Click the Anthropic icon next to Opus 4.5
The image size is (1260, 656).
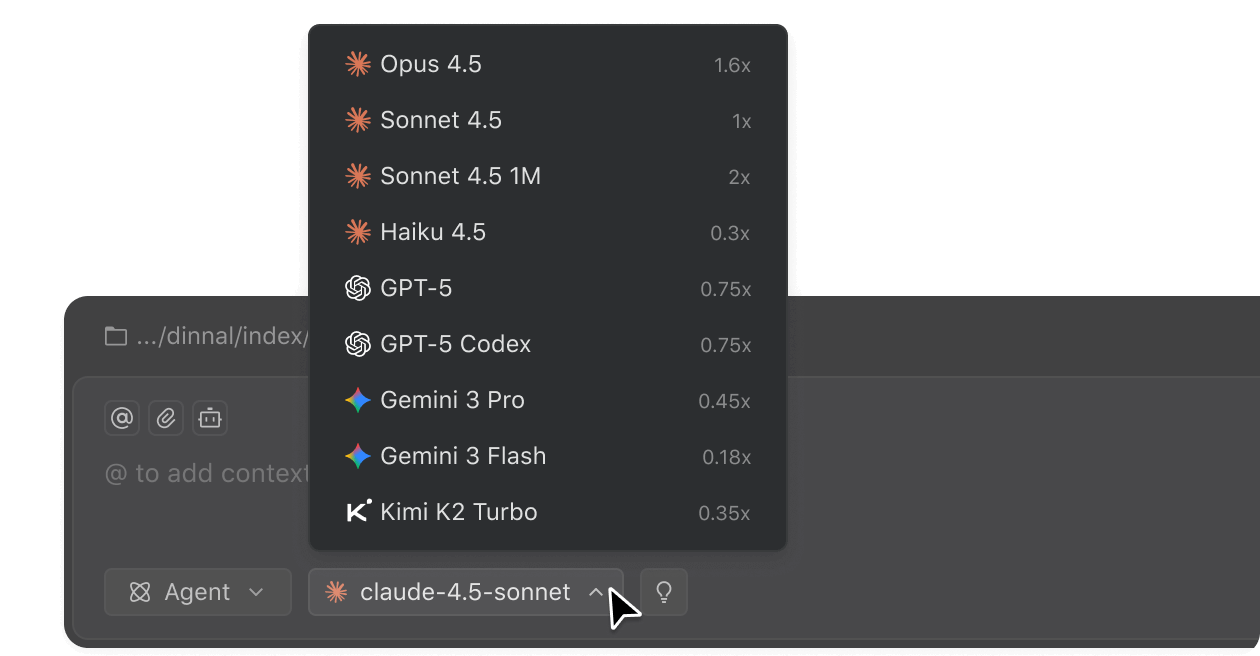pyautogui.click(x=357, y=64)
